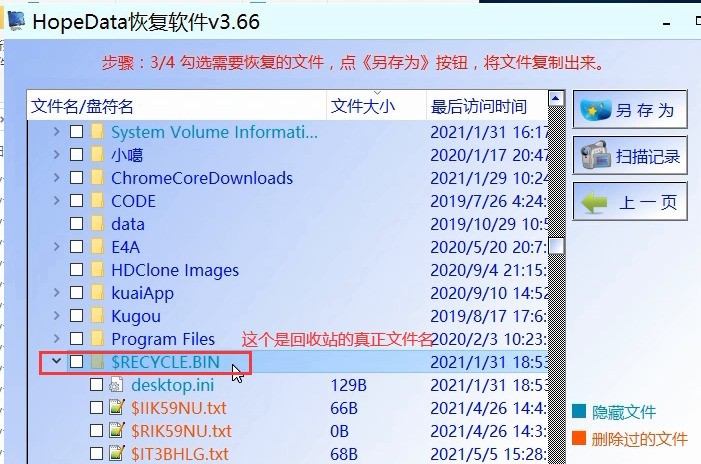Click the $RECYCLE.BIN folder icon
Viewport: 701px width, 464px height.
pos(97,362)
